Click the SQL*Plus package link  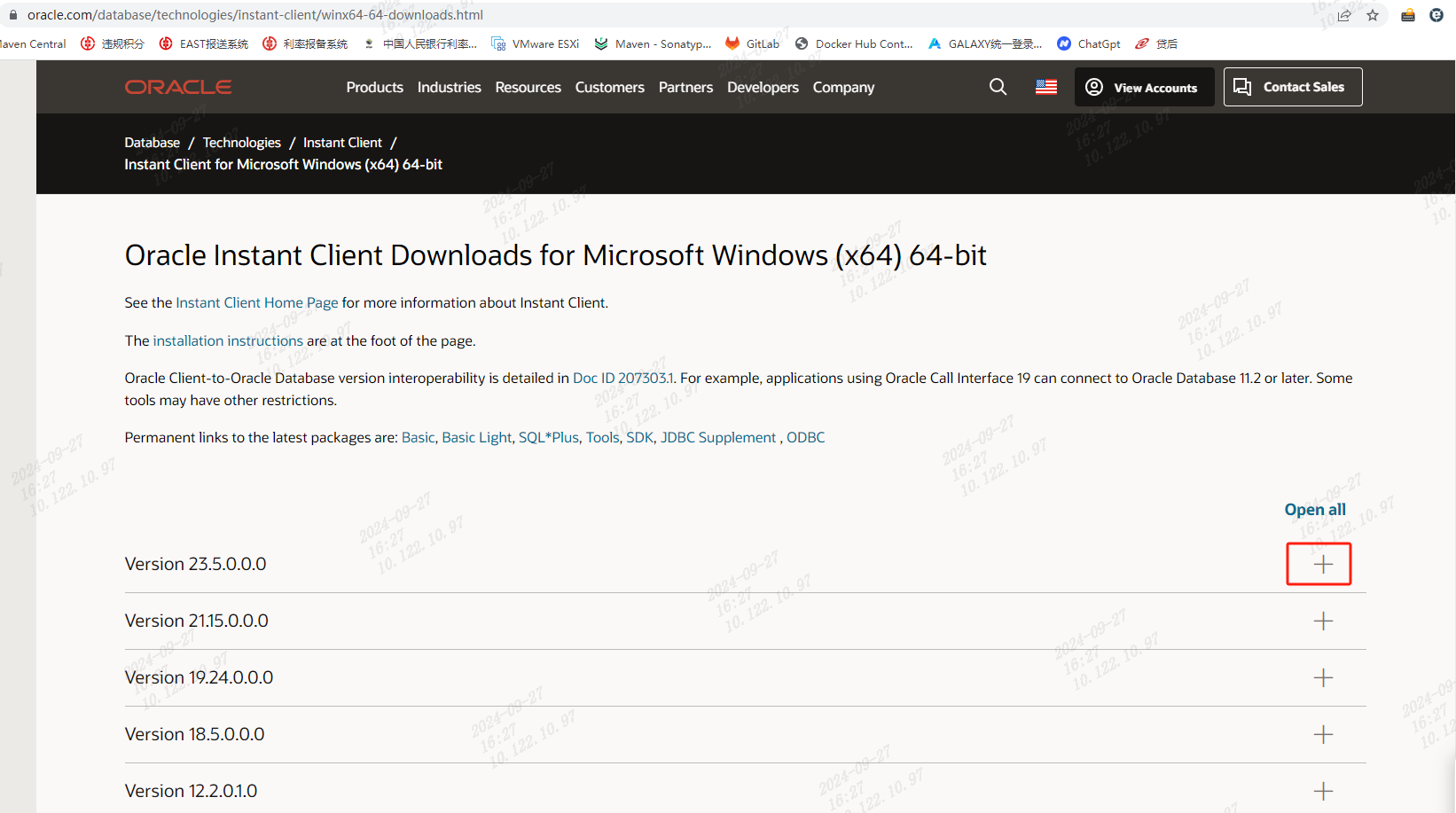tap(548, 438)
